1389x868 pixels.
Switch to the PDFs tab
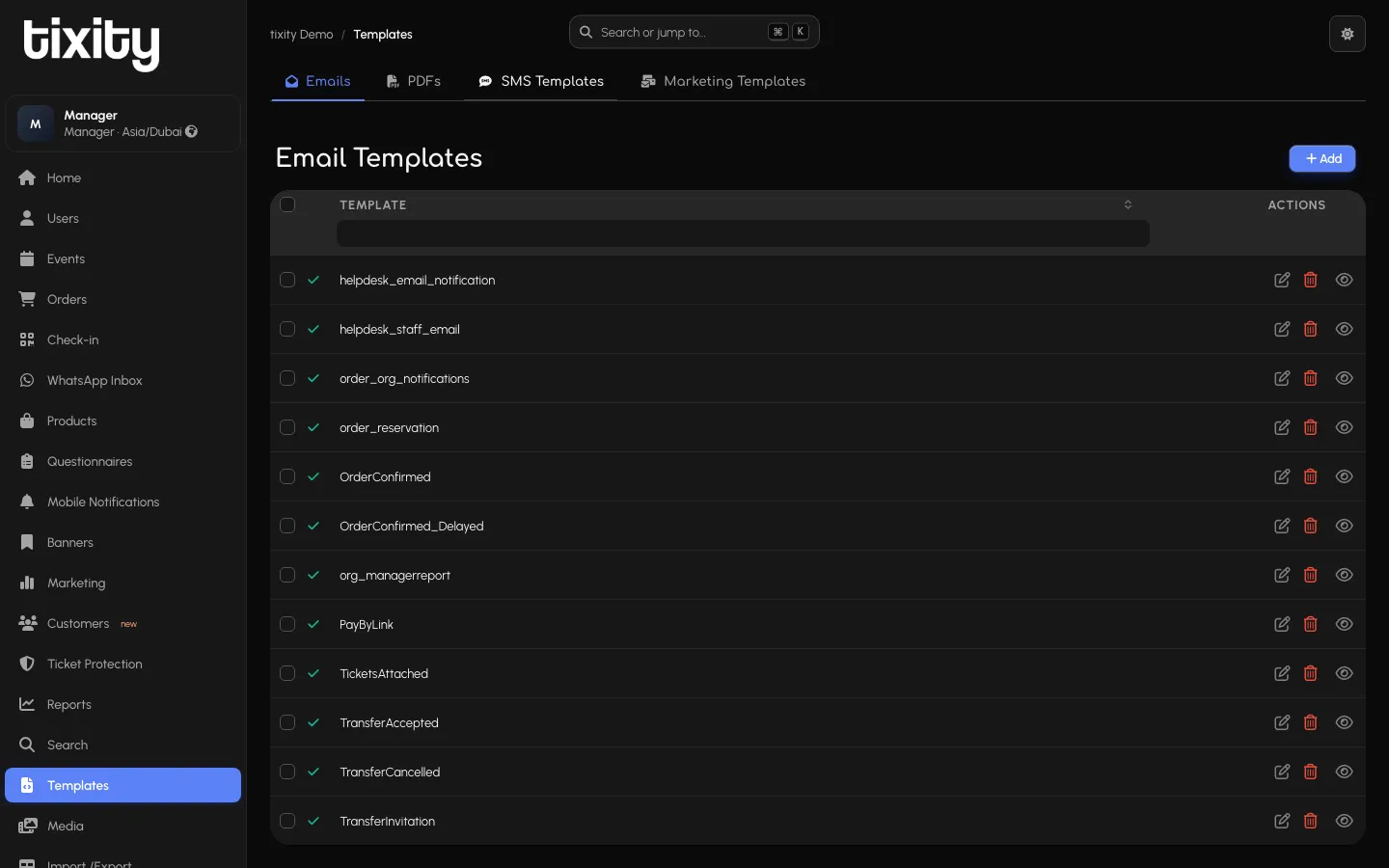pyautogui.click(x=414, y=81)
